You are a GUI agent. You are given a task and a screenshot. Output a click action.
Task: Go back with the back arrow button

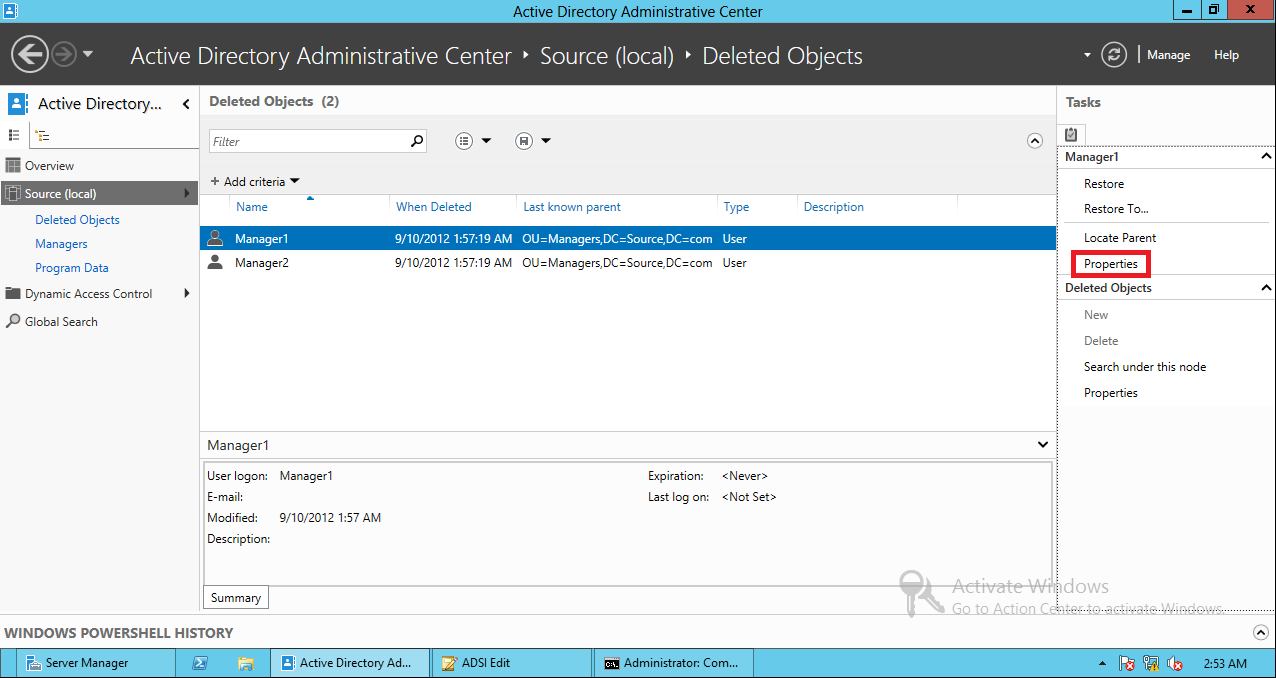(x=30, y=54)
